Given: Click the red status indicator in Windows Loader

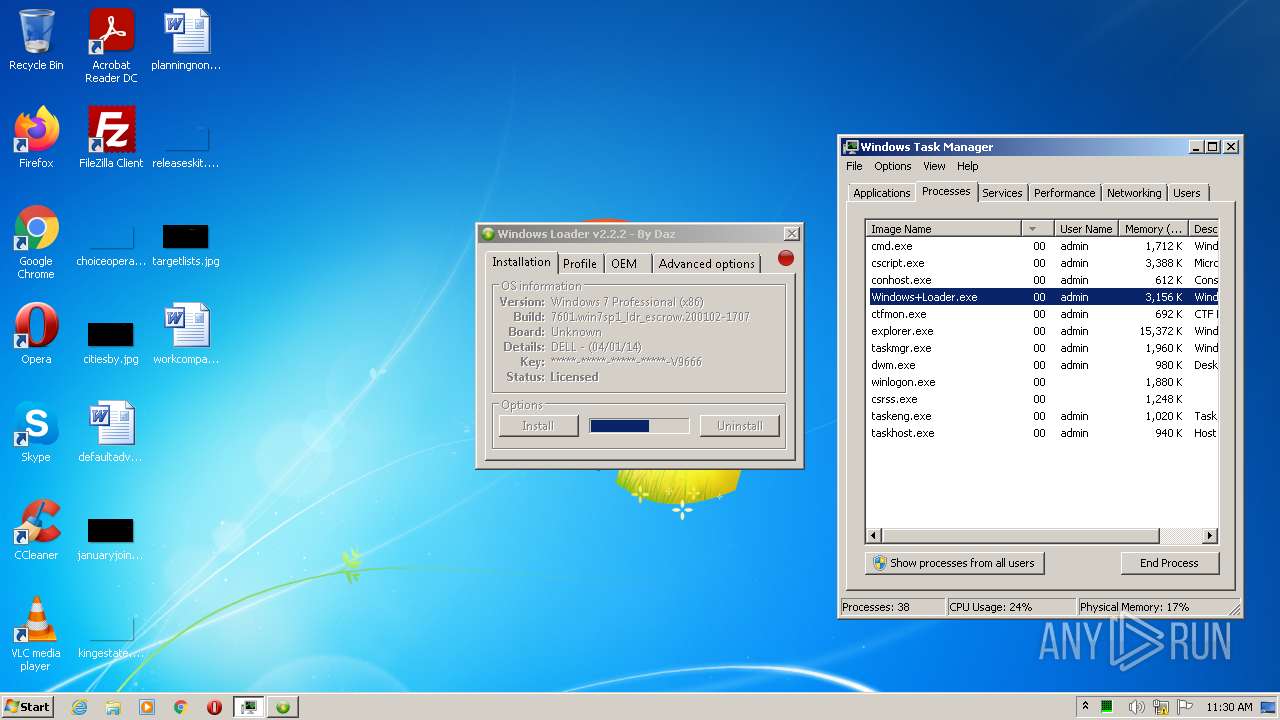Looking at the screenshot, I should coord(786,258).
